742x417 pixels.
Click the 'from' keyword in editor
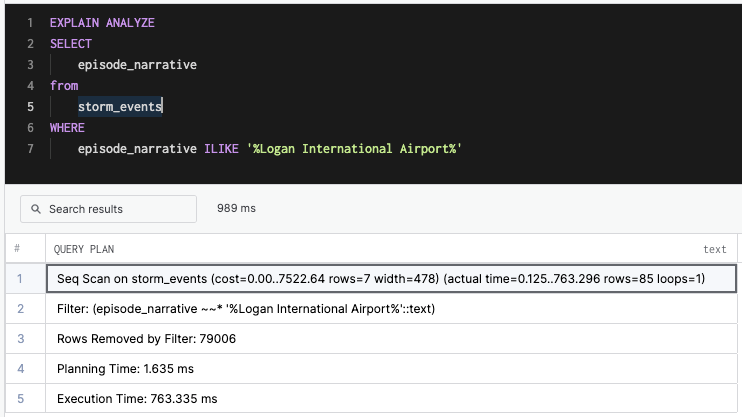coord(64,86)
